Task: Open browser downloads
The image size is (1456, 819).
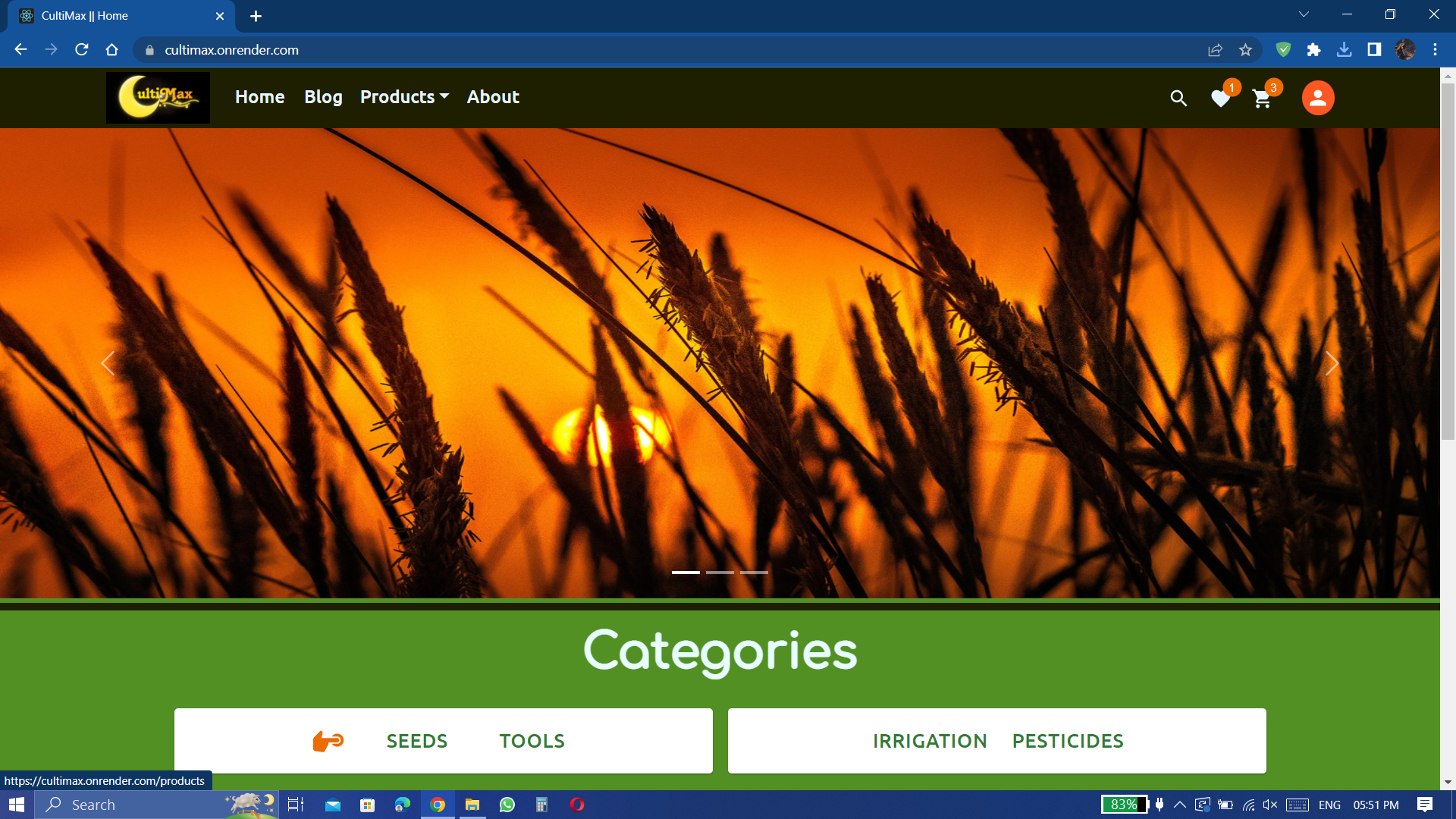Action: pos(1344,49)
